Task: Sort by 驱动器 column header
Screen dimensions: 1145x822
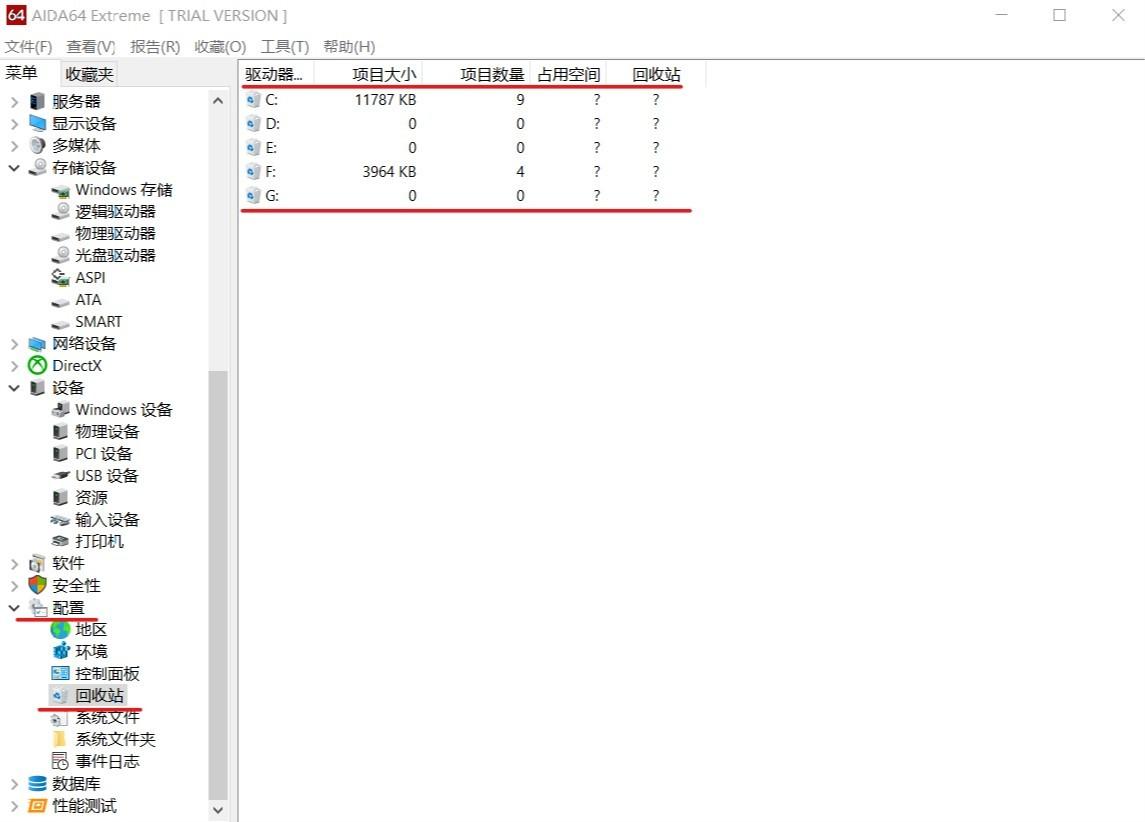Action: [277, 74]
